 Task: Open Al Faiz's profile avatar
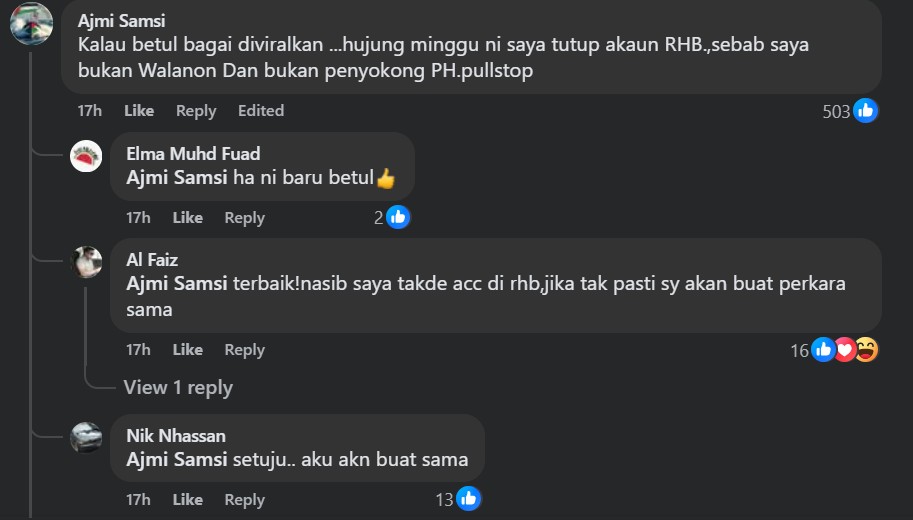tap(86, 262)
